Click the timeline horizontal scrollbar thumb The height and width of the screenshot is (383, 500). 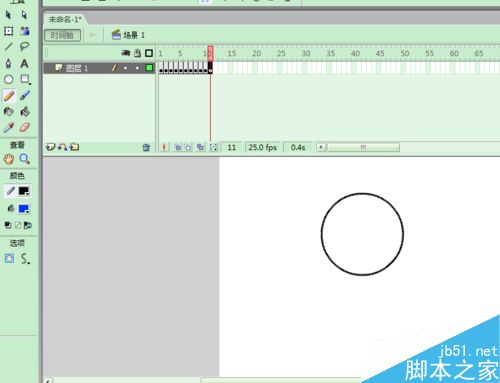click(363, 147)
